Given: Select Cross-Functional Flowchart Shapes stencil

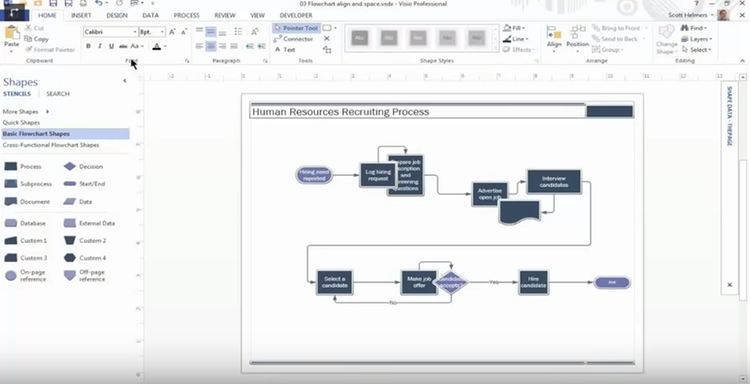Looking at the screenshot, I should coord(51,145).
